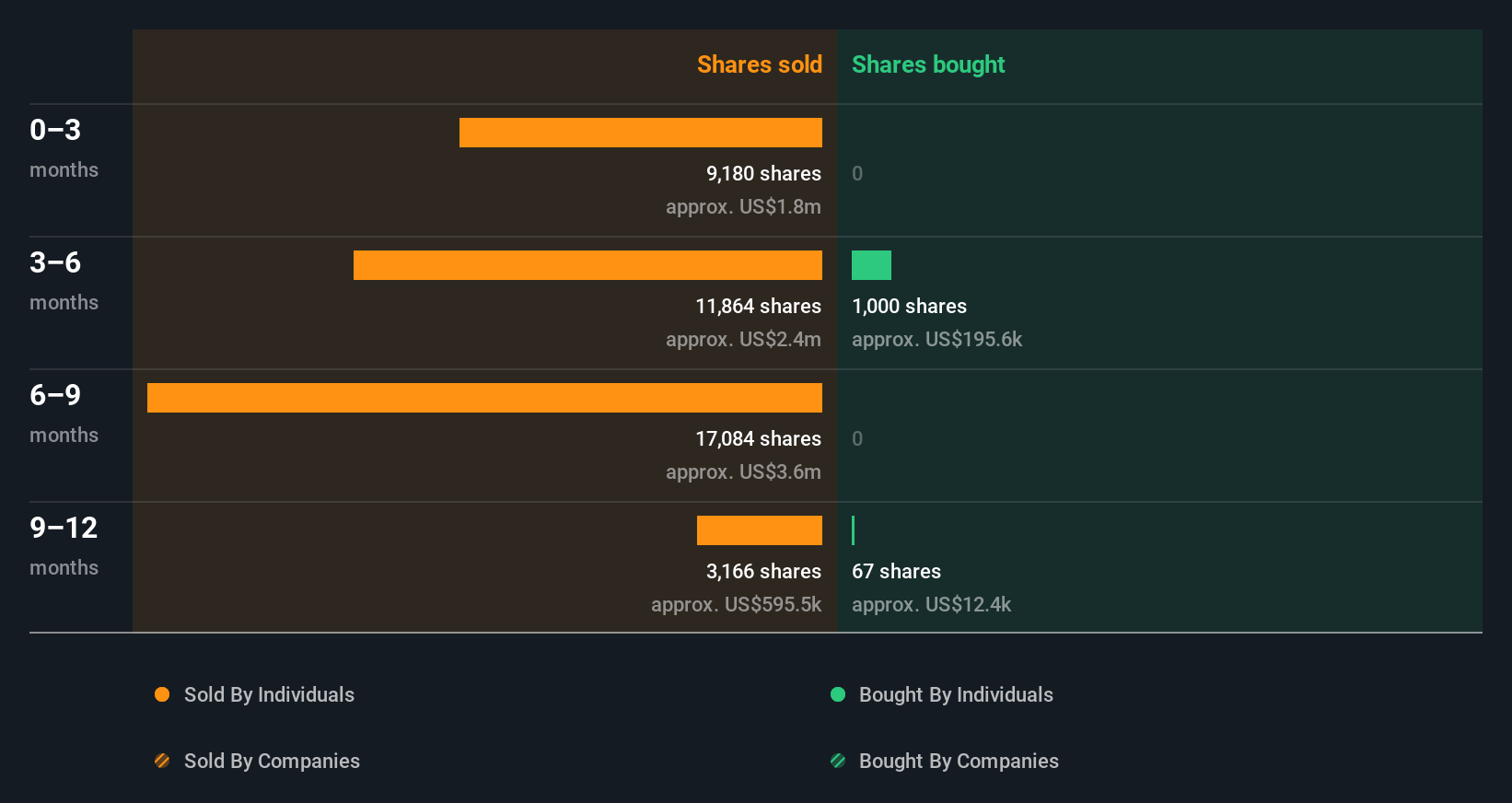Click the 3–6 months row label
The width and height of the screenshot is (1512, 803).
64,281
